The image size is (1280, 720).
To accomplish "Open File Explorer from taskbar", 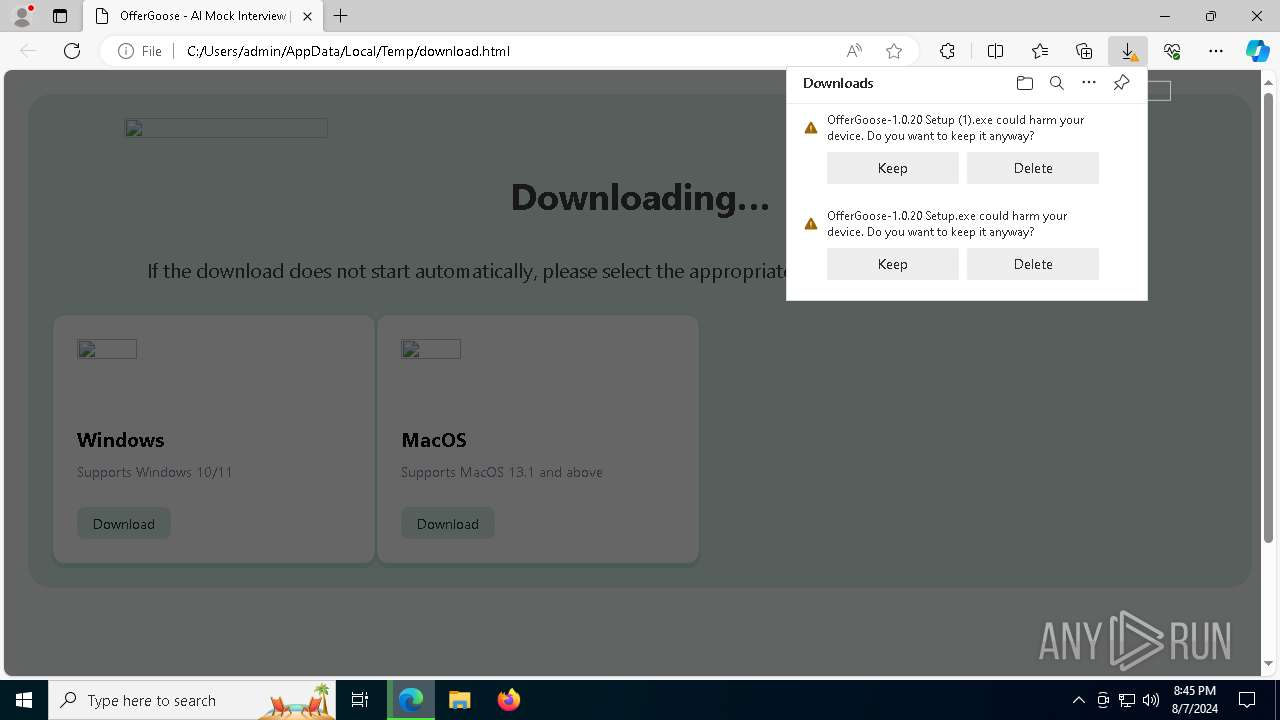I will [459, 700].
